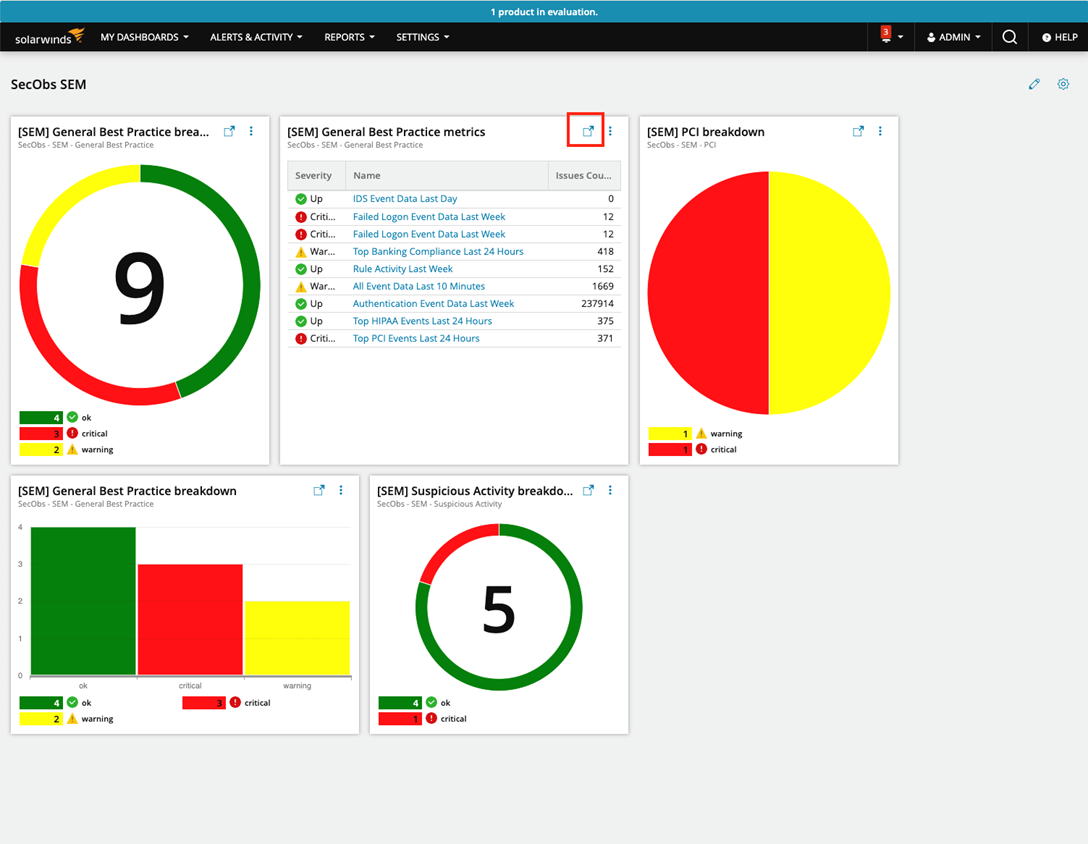This screenshot has width=1088, height=844.
Task: Click critical icon for Top PCI Events row
Action: tap(300, 339)
